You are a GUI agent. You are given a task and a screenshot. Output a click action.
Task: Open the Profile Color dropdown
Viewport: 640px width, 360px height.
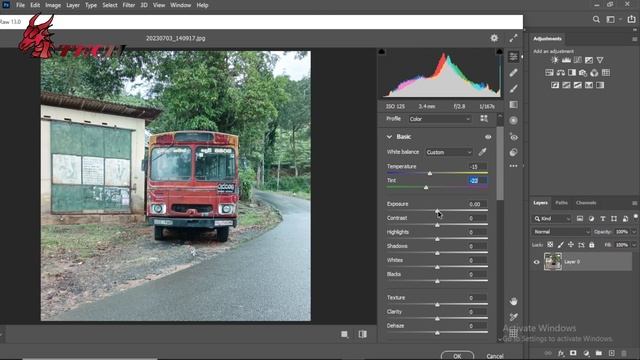tap(440, 119)
